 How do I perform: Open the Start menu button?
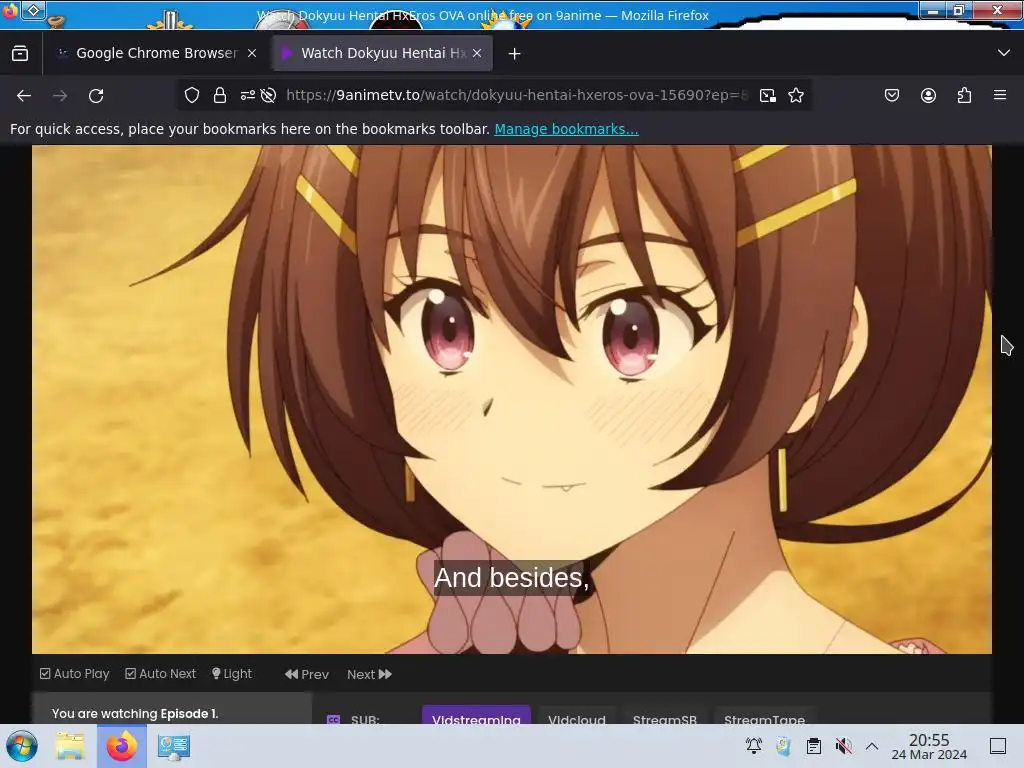[22, 746]
